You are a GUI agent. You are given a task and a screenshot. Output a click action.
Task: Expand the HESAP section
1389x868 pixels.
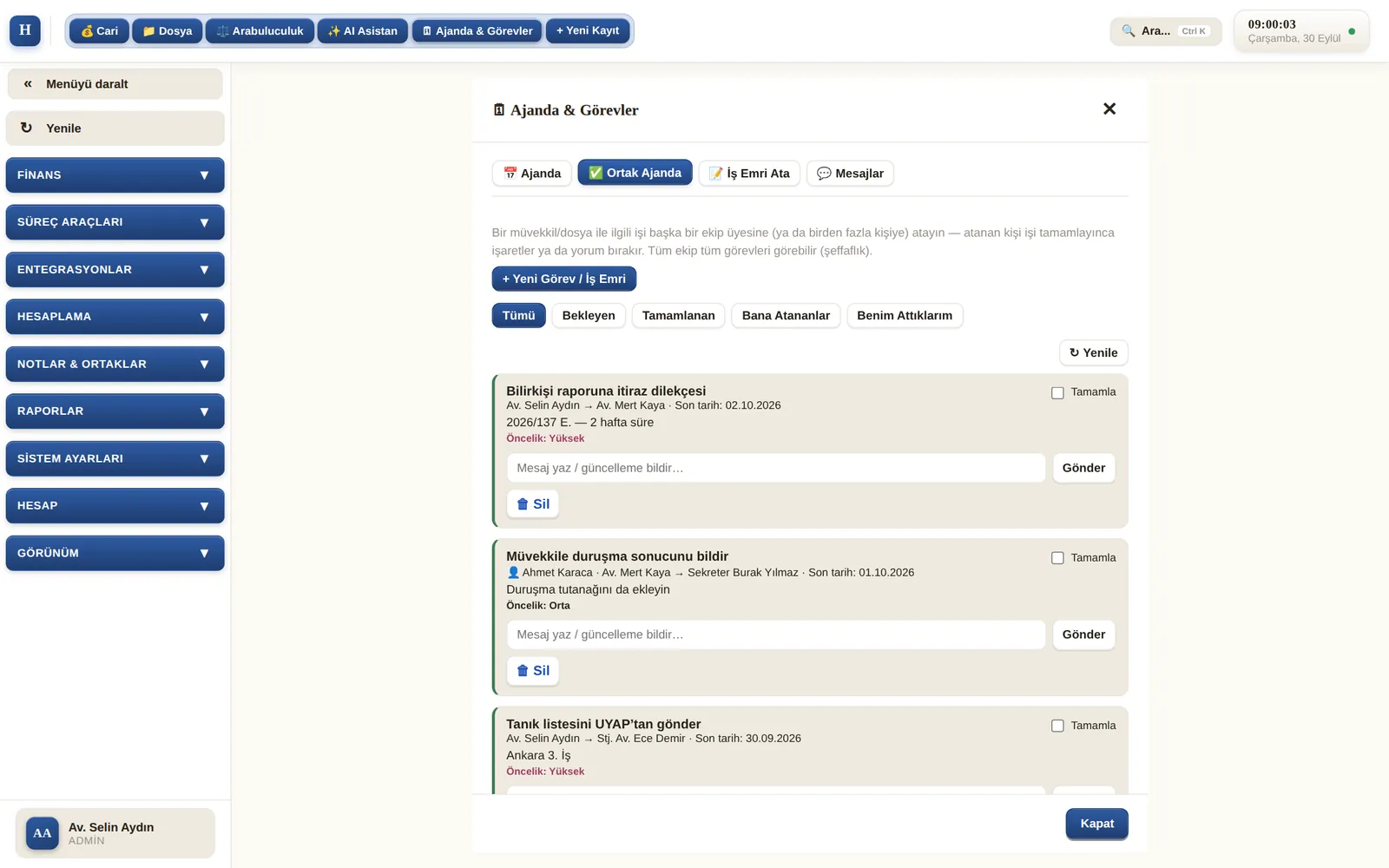[115, 506]
